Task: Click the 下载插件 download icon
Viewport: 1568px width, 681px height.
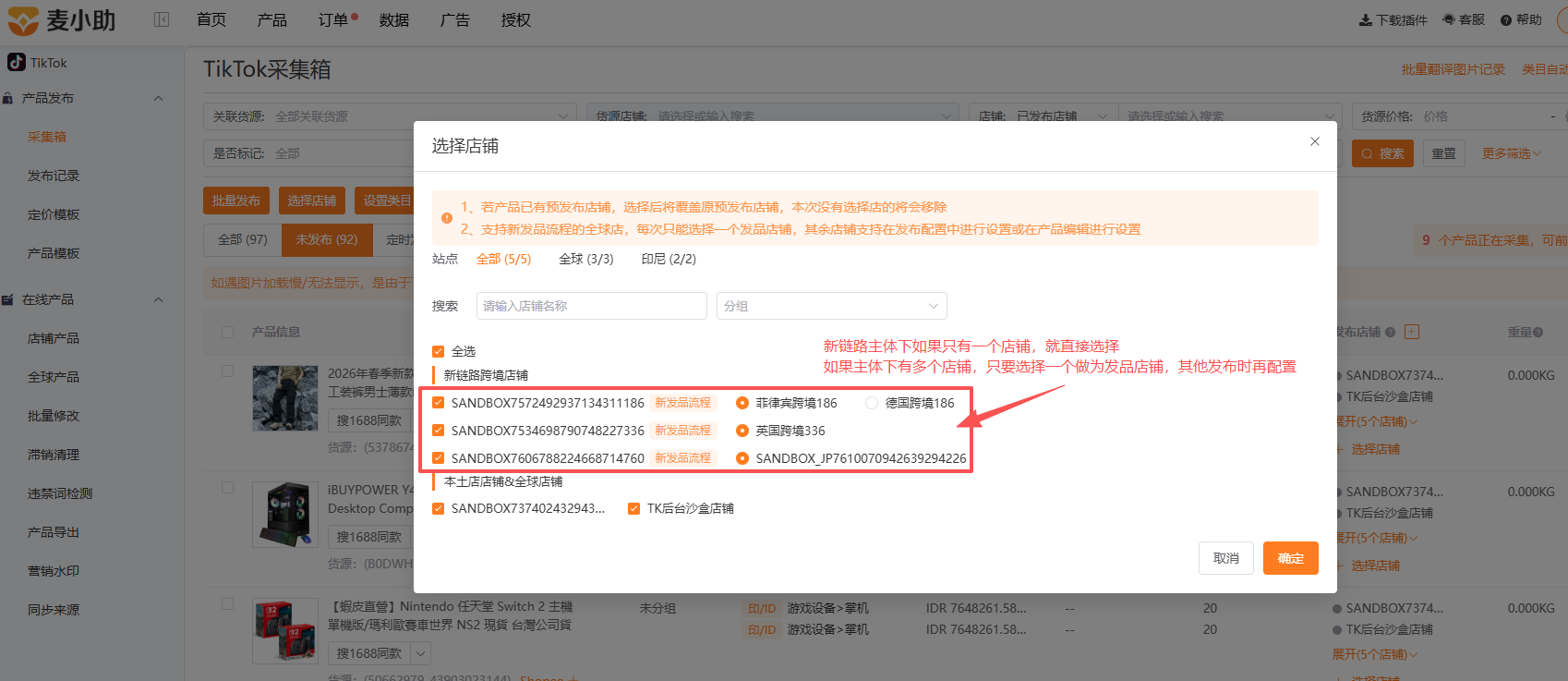Action: point(1365,19)
